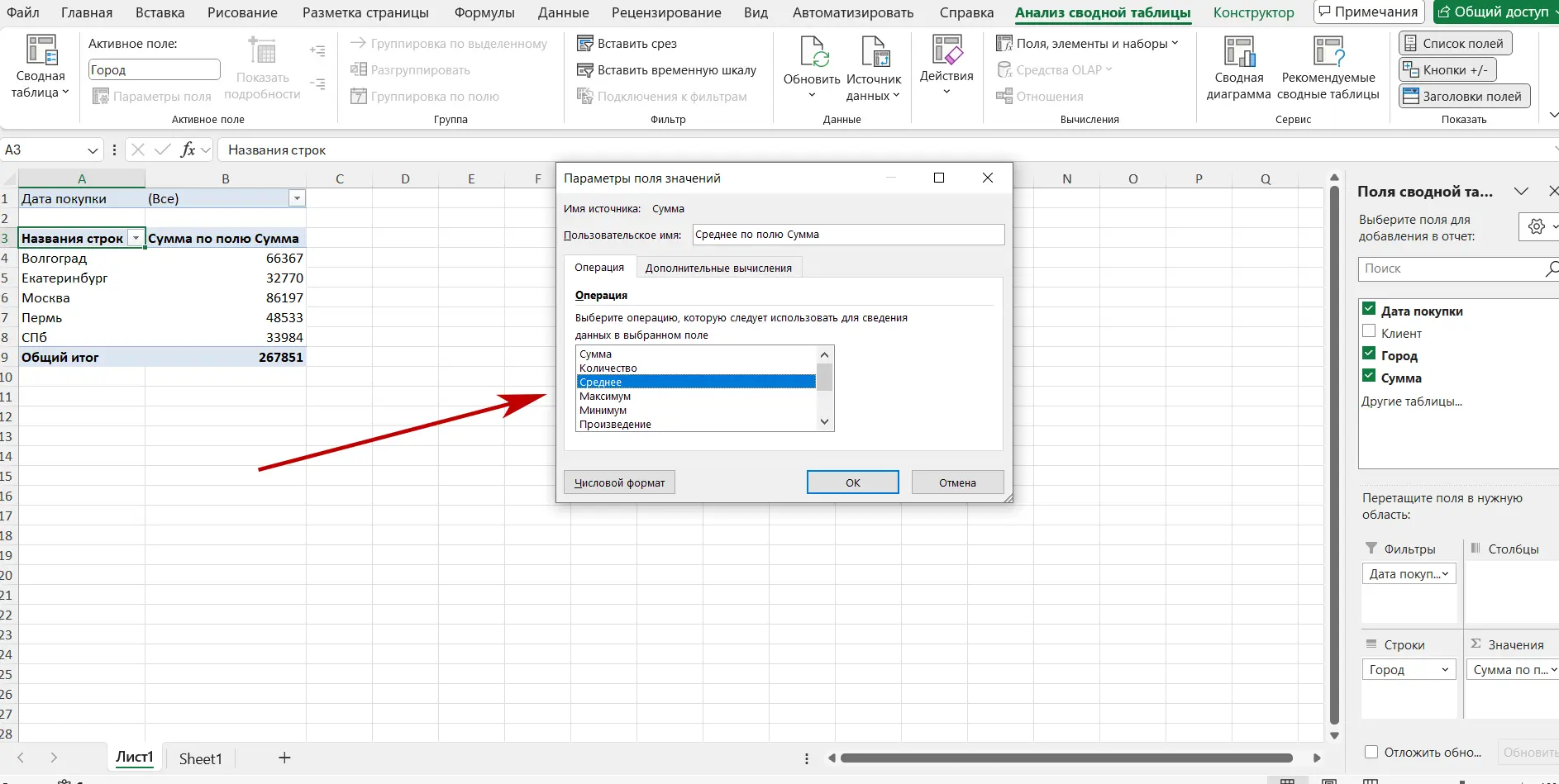Screen dimensions: 1559x784
Task: Click the OK button in the dialog
Action: coord(852,482)
